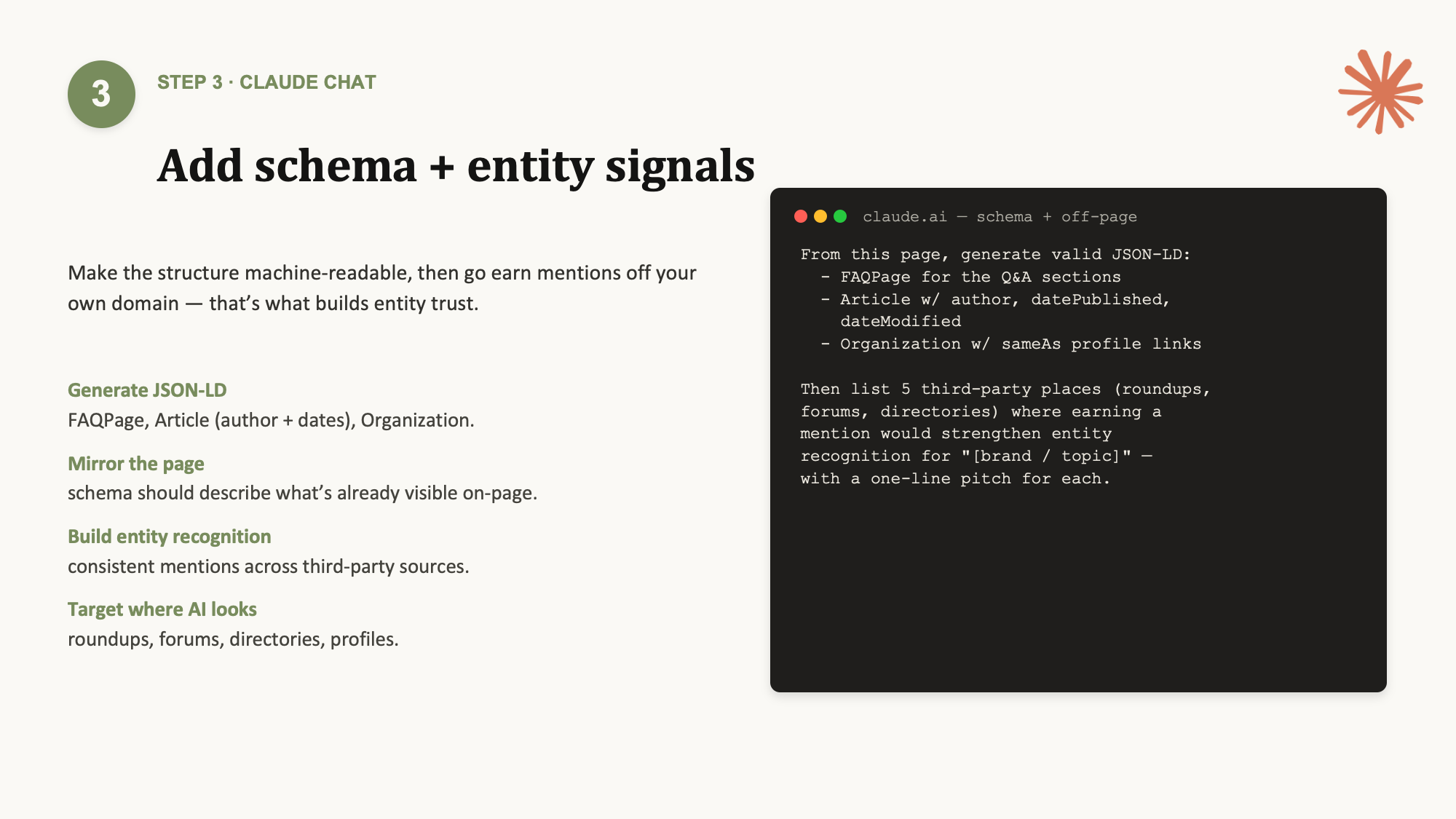Click '- FAQPage for the Q&A sections' line

tap(970, 277)
